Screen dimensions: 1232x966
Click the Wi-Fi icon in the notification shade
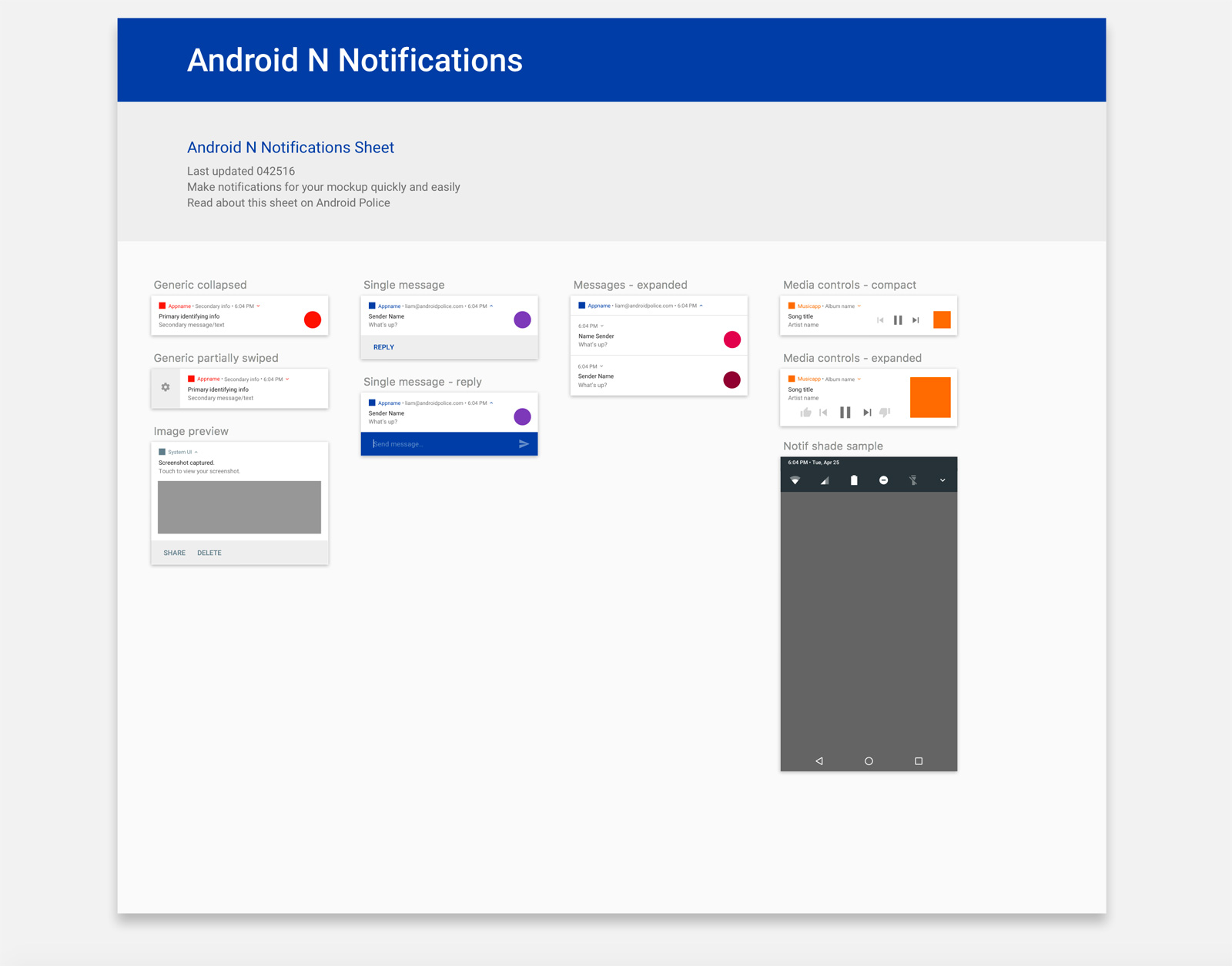(795, 480)
